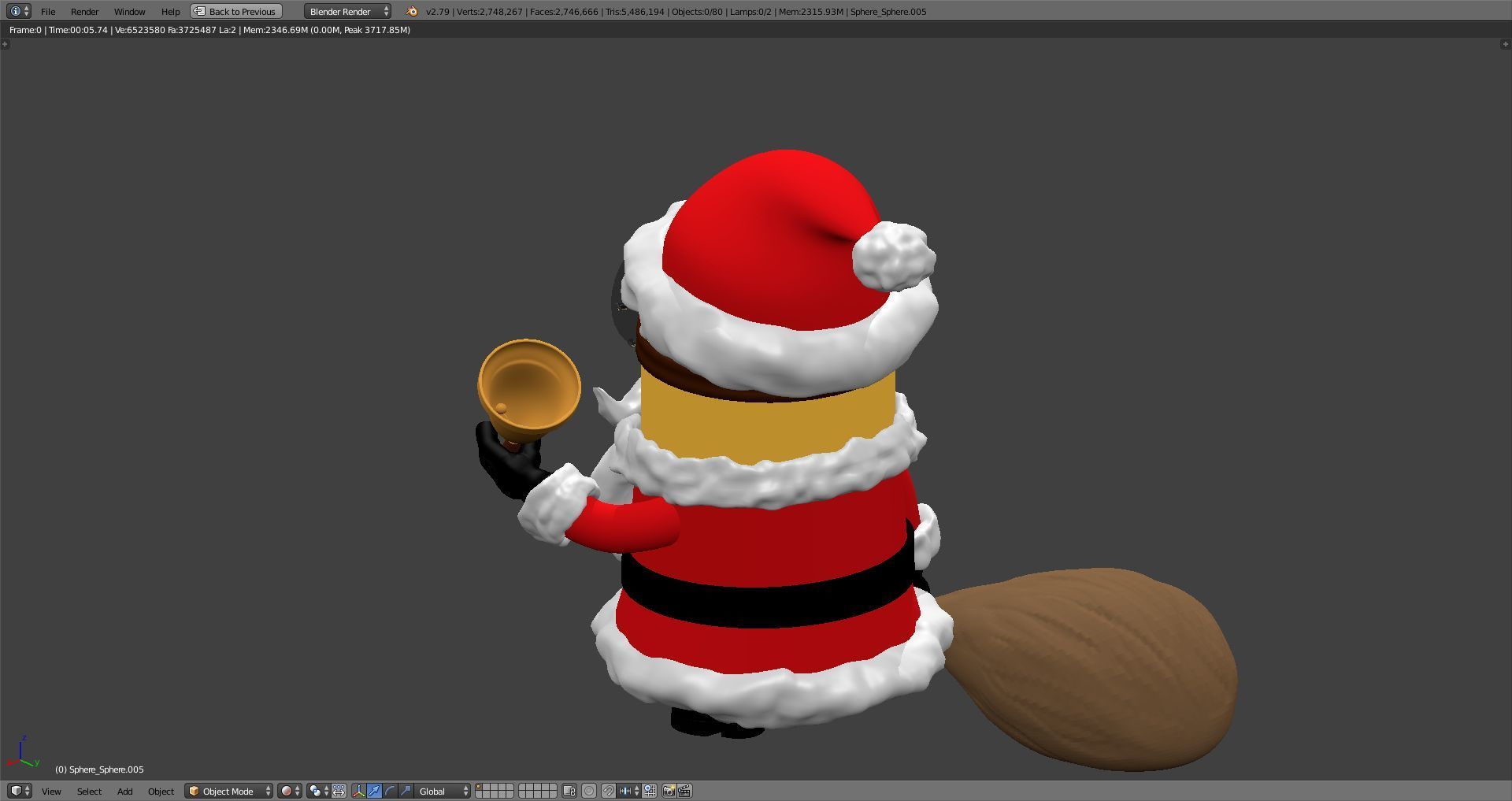Toggle lock camera and layers to scene

(569, 791)
